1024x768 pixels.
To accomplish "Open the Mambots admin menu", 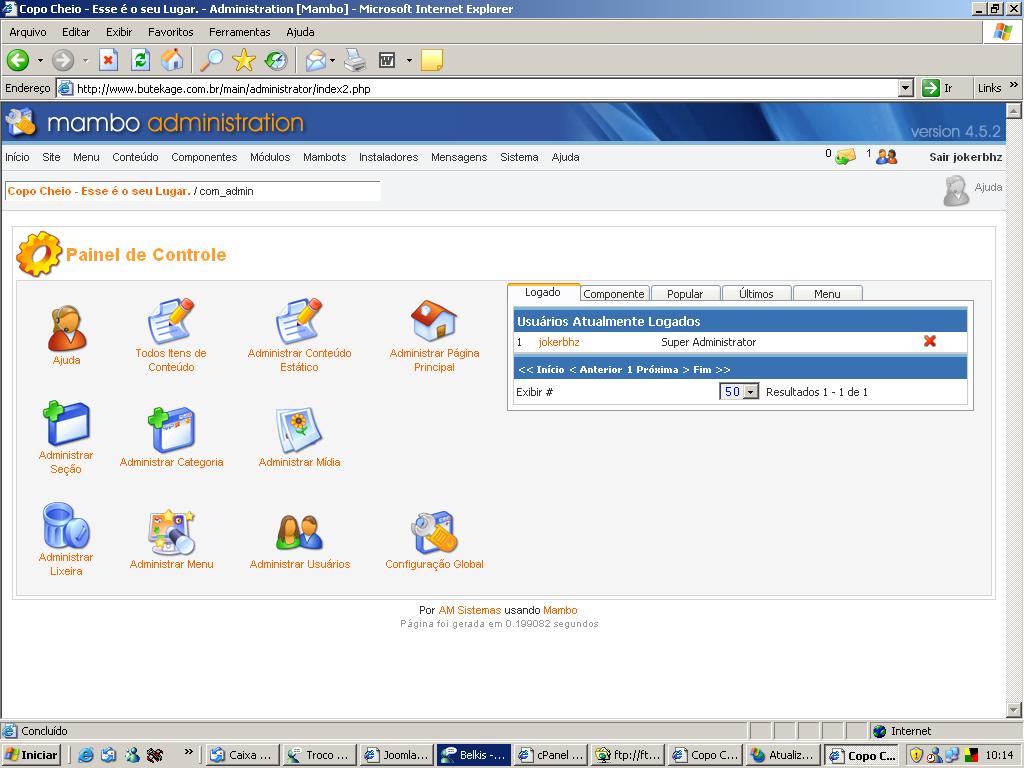I will (x=325, y=157).
